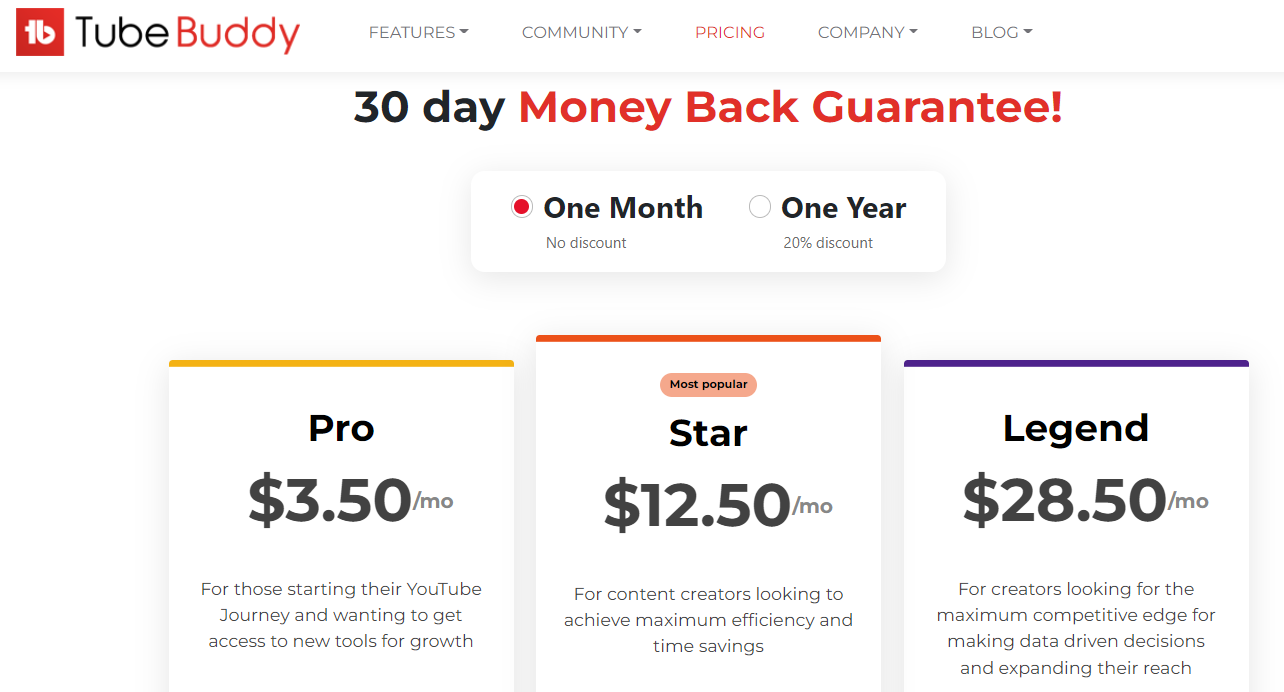
Task: Go to the Pricing page
Action: tap(730, 32)
